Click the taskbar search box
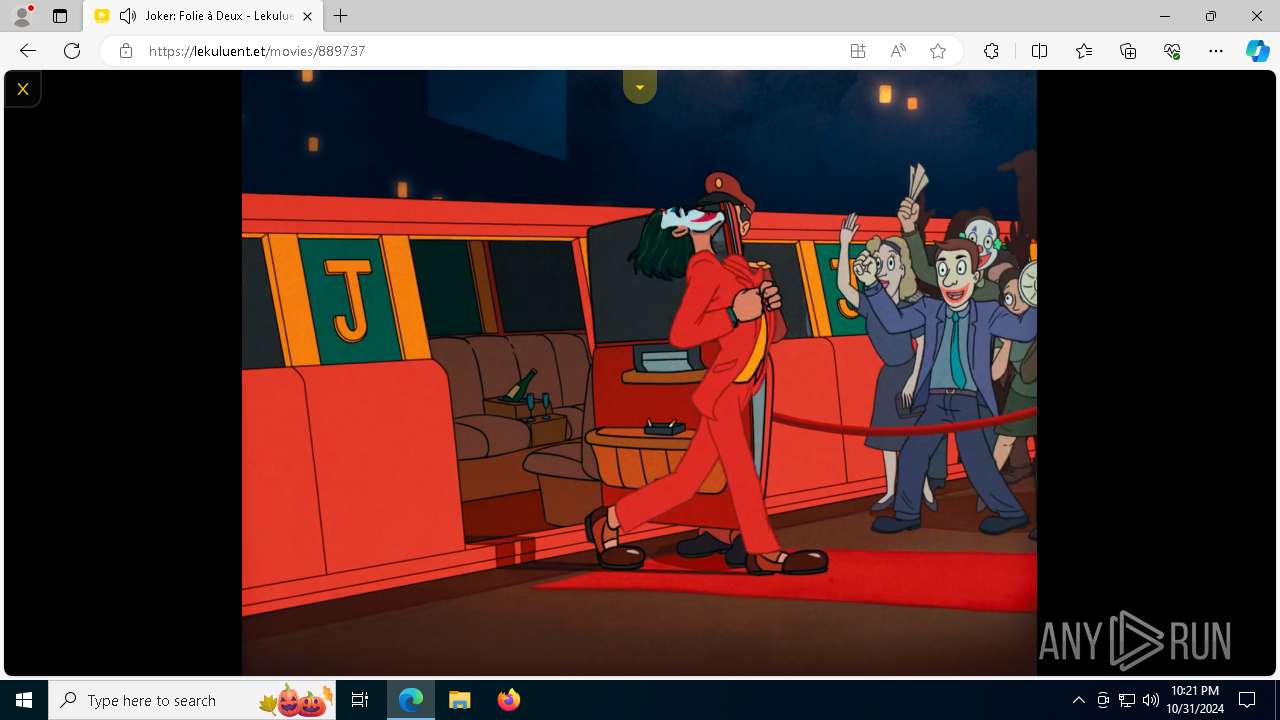Image resolution: width=1280 pixels, height=720 pixels. coord(193,700)
